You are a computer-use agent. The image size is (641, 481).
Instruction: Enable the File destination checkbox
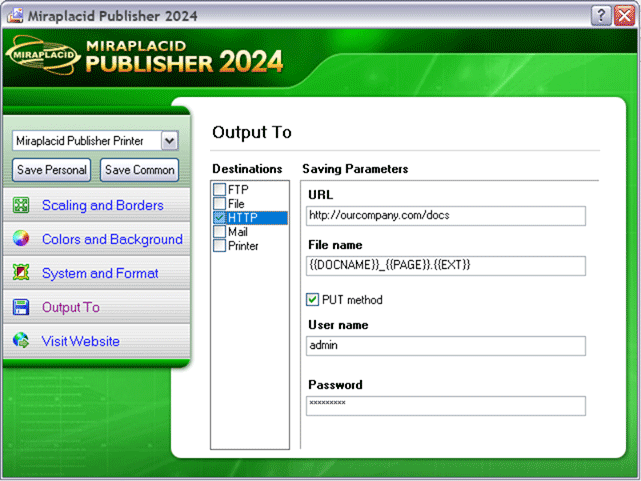[219, 204]
